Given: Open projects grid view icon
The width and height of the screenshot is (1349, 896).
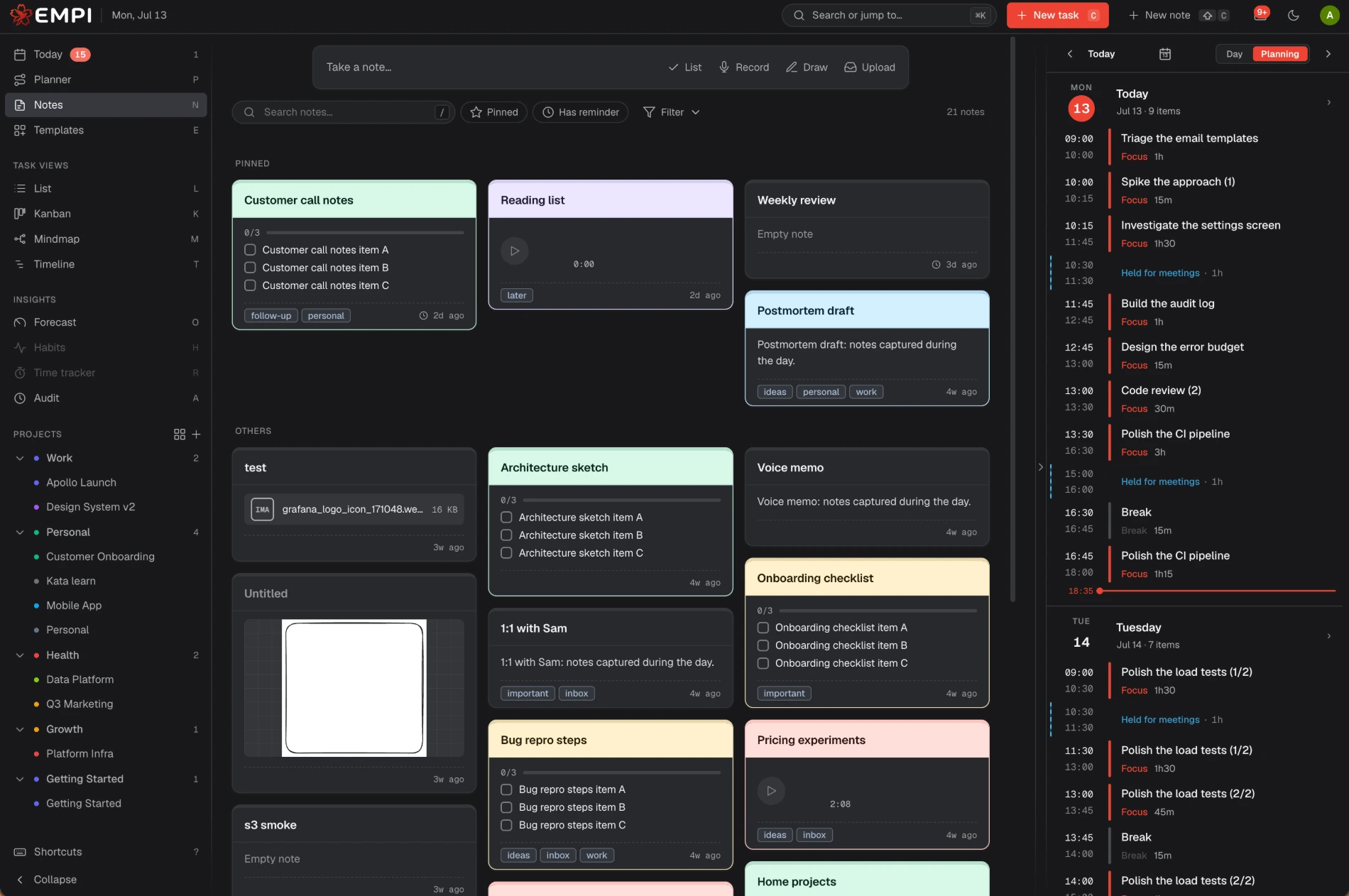Looking at the screenshot, I should (180, 434).
